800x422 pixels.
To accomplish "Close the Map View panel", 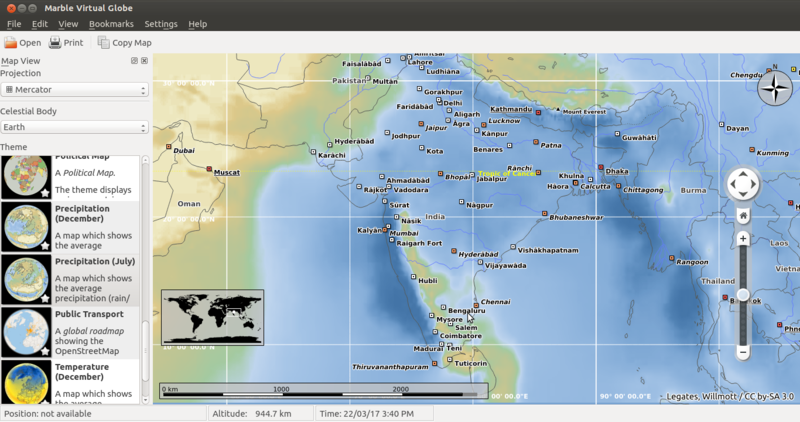I will (144, 61).
